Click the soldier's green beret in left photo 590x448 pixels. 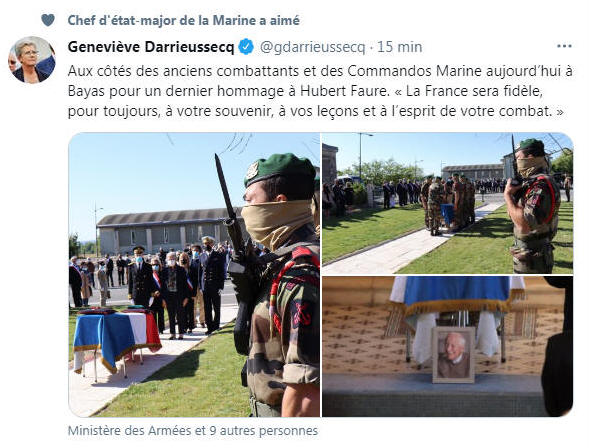(280, 168)
